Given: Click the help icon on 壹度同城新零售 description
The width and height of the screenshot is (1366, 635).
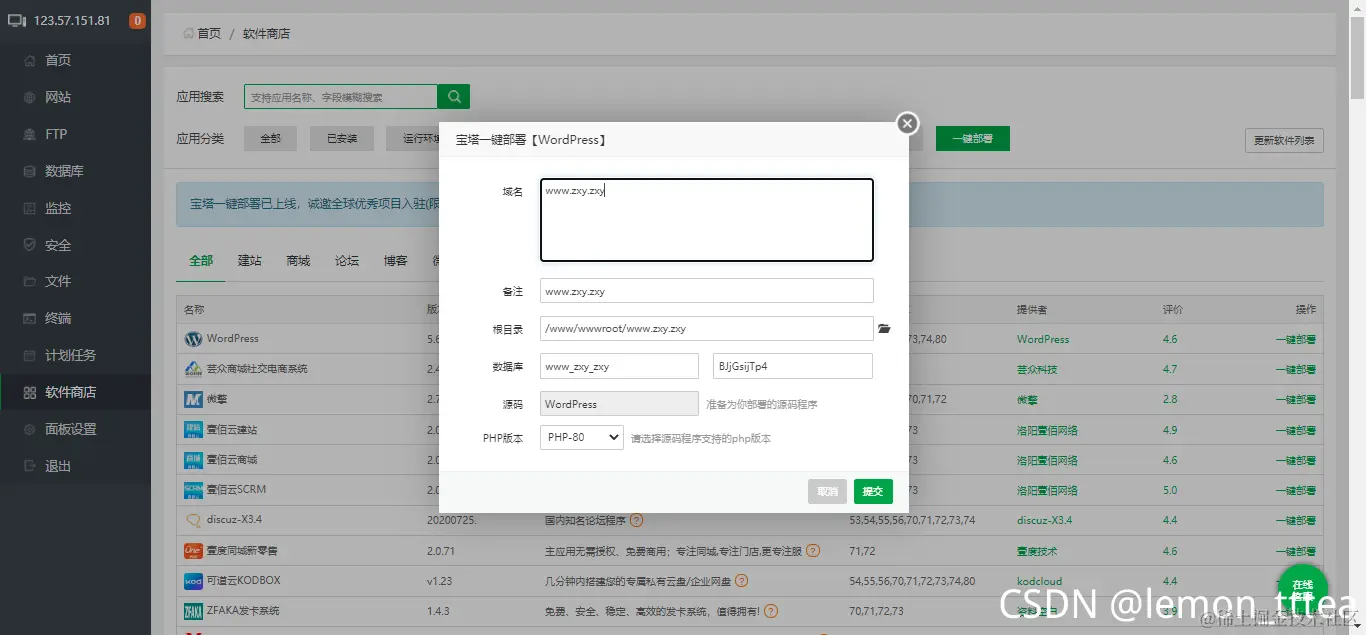Looking at the screenshot, I should pyautogui.click(x=813, y=551).
